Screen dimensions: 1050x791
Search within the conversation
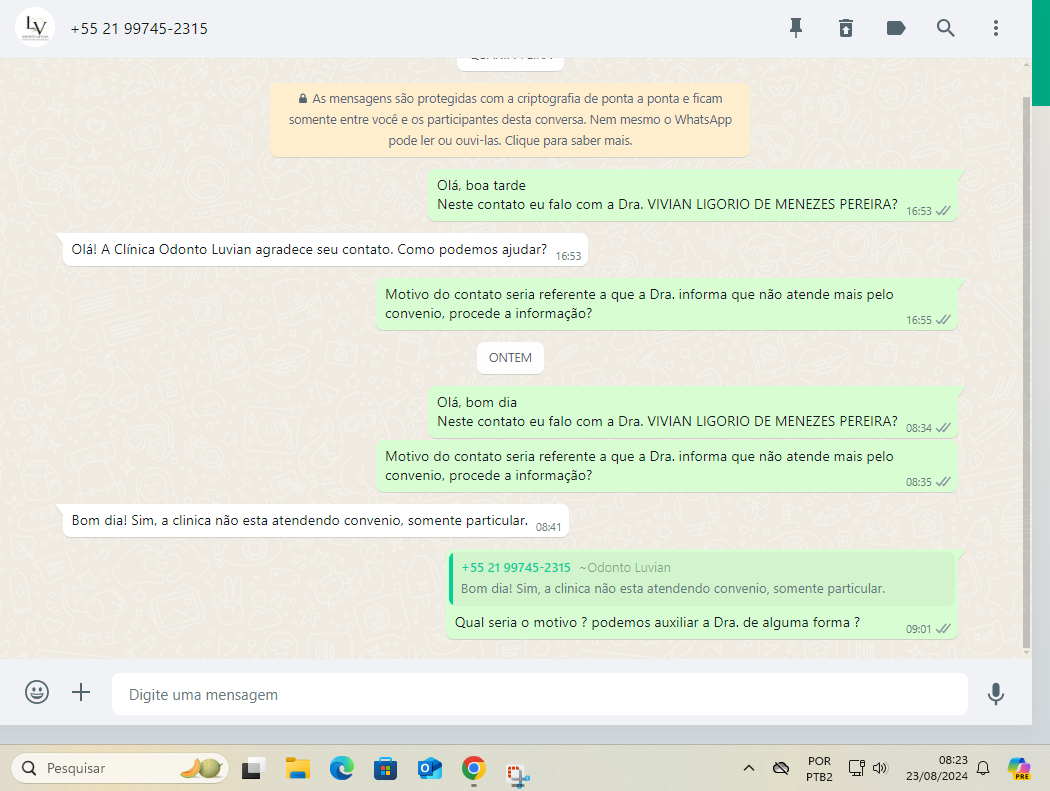point(946,28)
